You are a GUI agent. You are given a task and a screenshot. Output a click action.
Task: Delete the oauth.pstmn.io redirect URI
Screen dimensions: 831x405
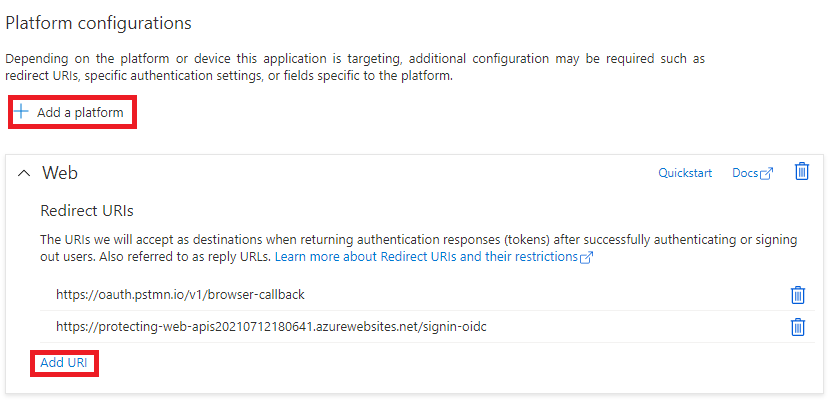tap(798, 295)
